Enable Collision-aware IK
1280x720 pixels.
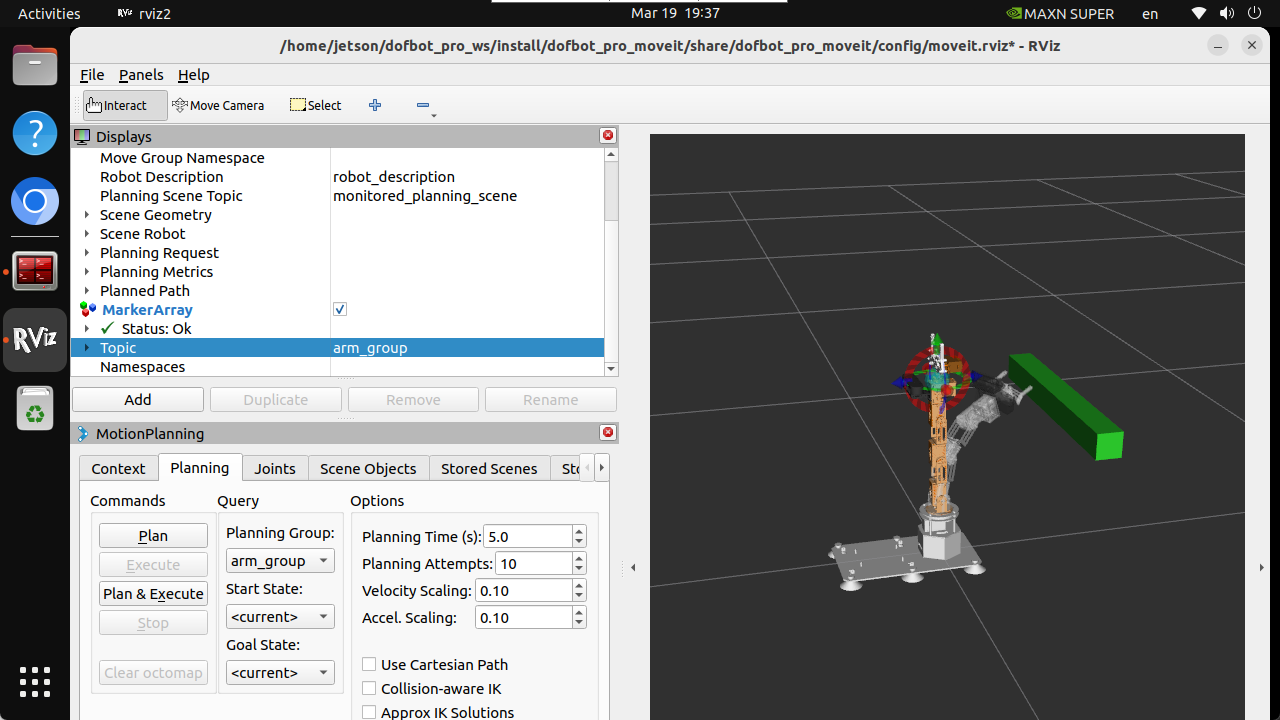[369, 689]
